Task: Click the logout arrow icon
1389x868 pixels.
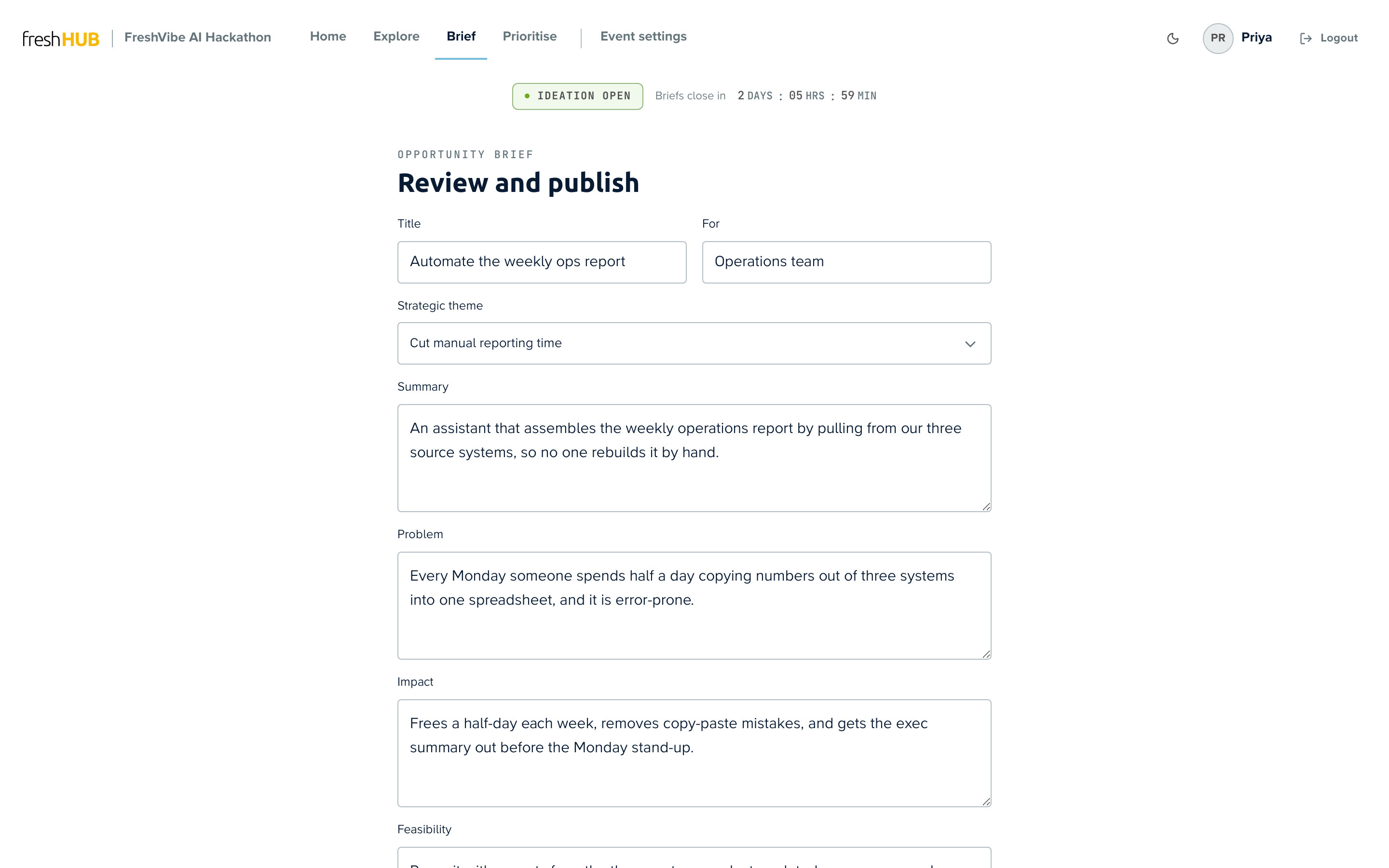Action: click(1306, 39)
